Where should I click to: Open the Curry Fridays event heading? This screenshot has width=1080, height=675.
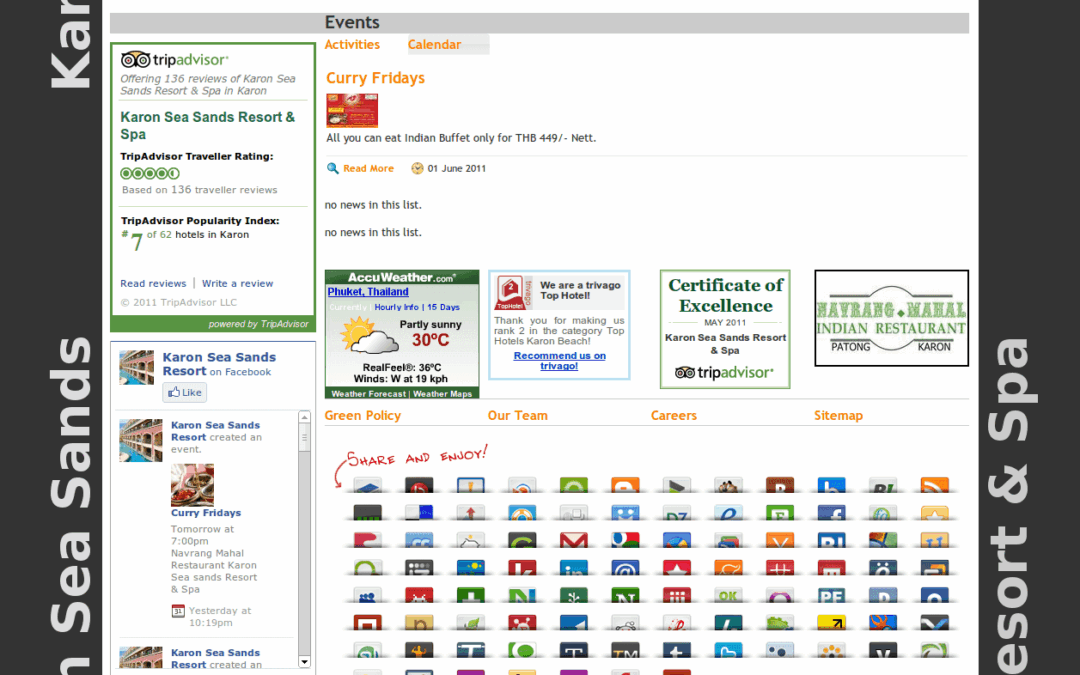(x=375, y=78)
